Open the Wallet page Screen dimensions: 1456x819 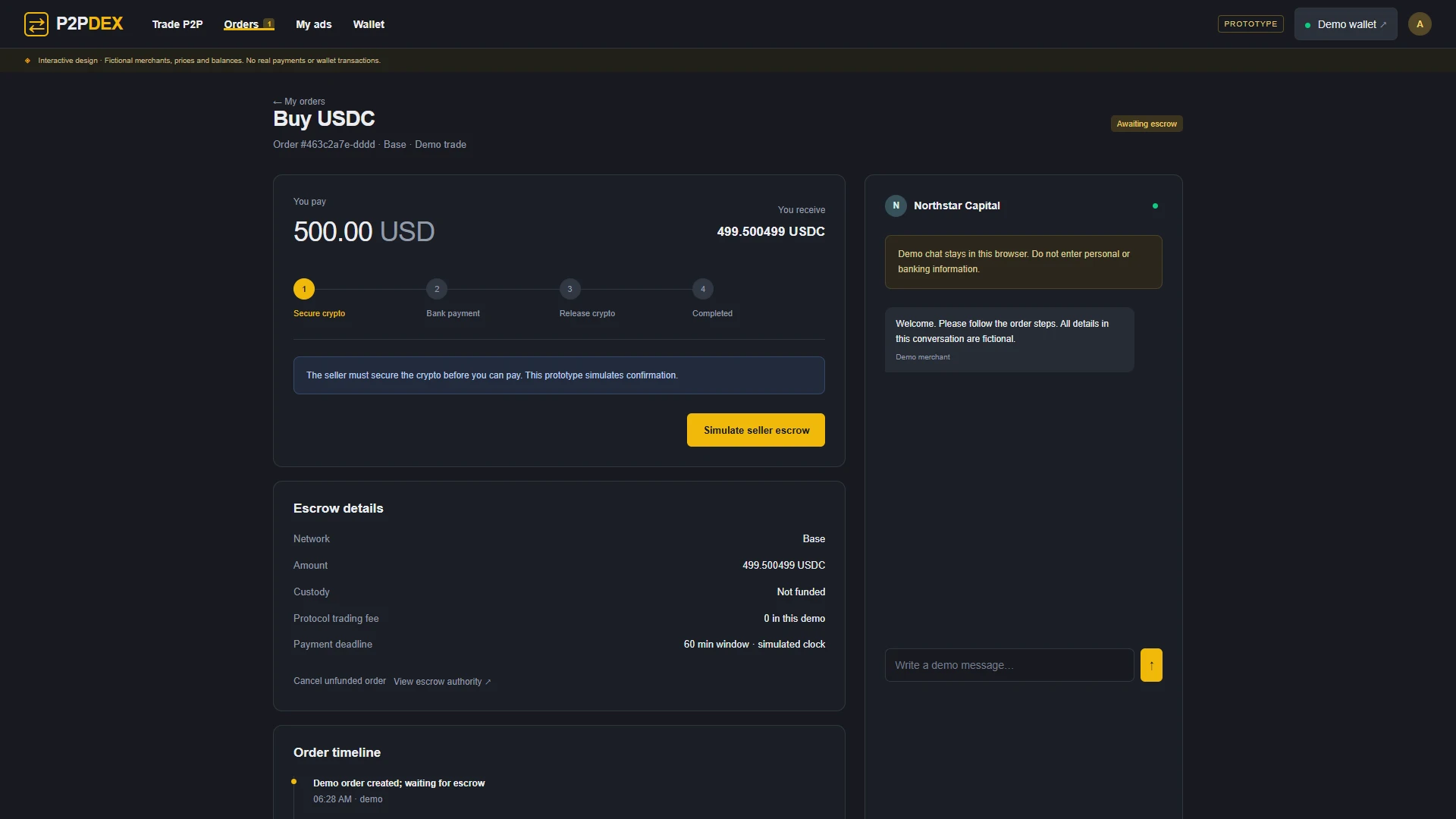(x=369, y=24)
